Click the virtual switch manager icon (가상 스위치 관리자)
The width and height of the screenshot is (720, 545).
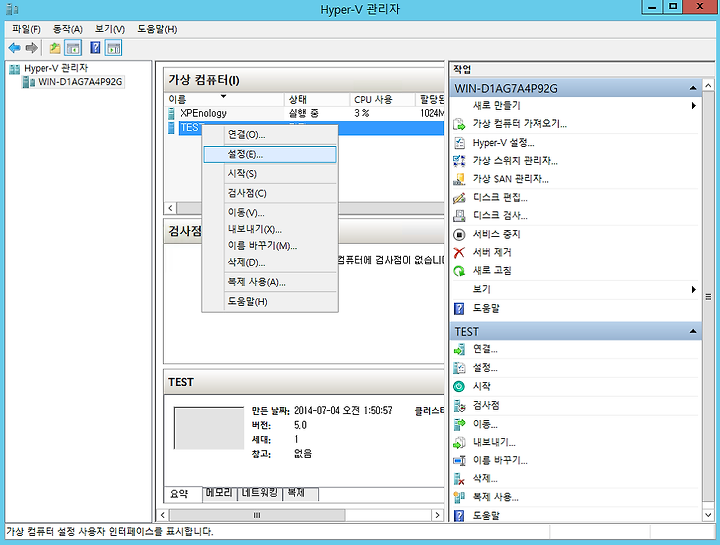(459, 161)
